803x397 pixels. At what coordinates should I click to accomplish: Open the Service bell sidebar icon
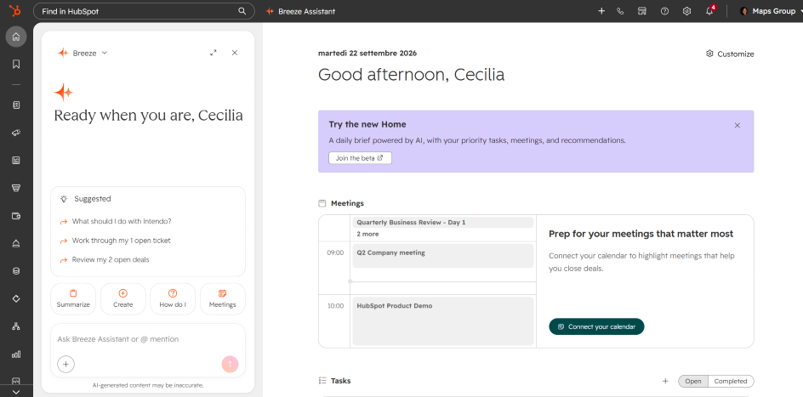point(16,243)
